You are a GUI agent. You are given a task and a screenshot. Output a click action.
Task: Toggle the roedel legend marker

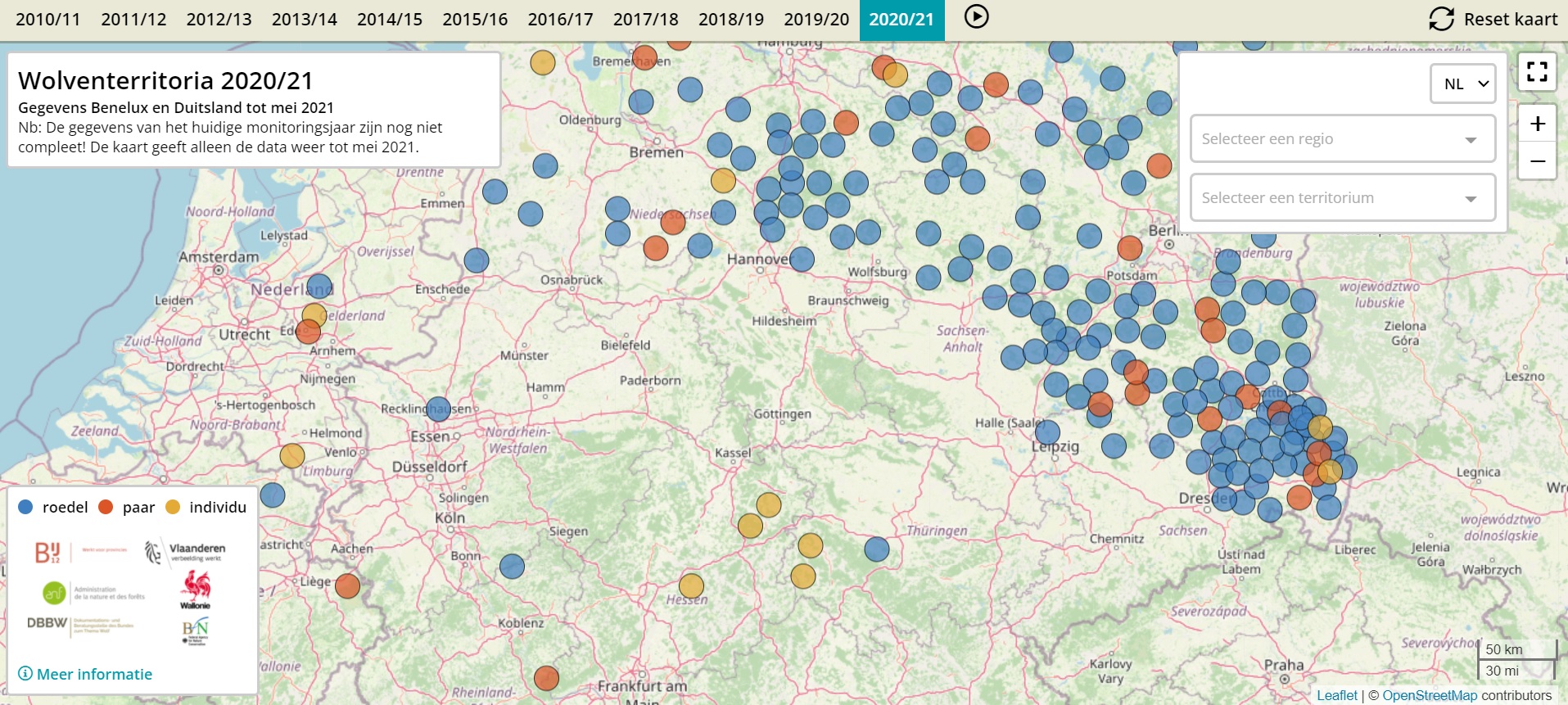tap(25, 507)
